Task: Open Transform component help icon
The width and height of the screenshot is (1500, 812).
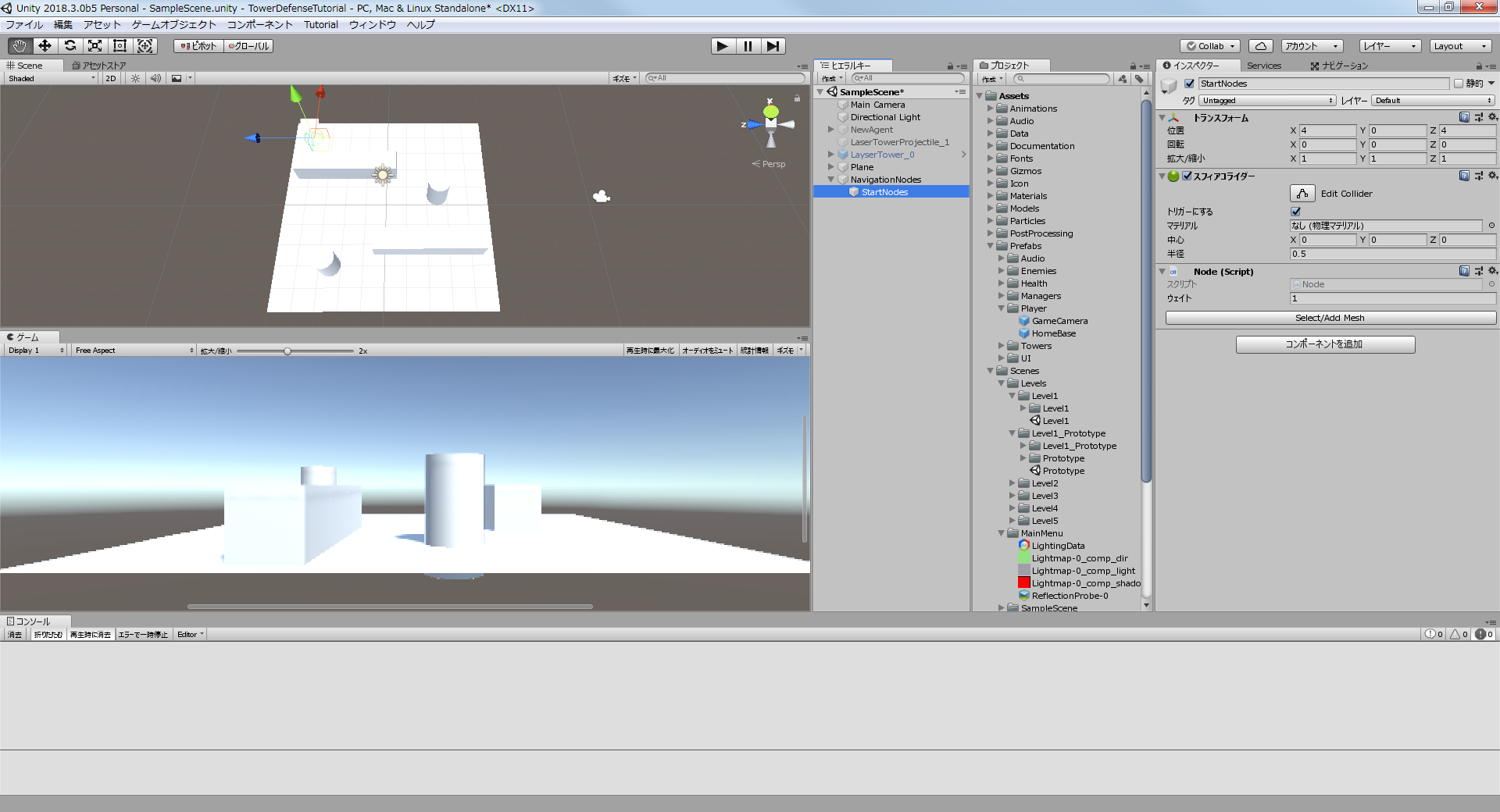Action: [x=1464, y=117]
